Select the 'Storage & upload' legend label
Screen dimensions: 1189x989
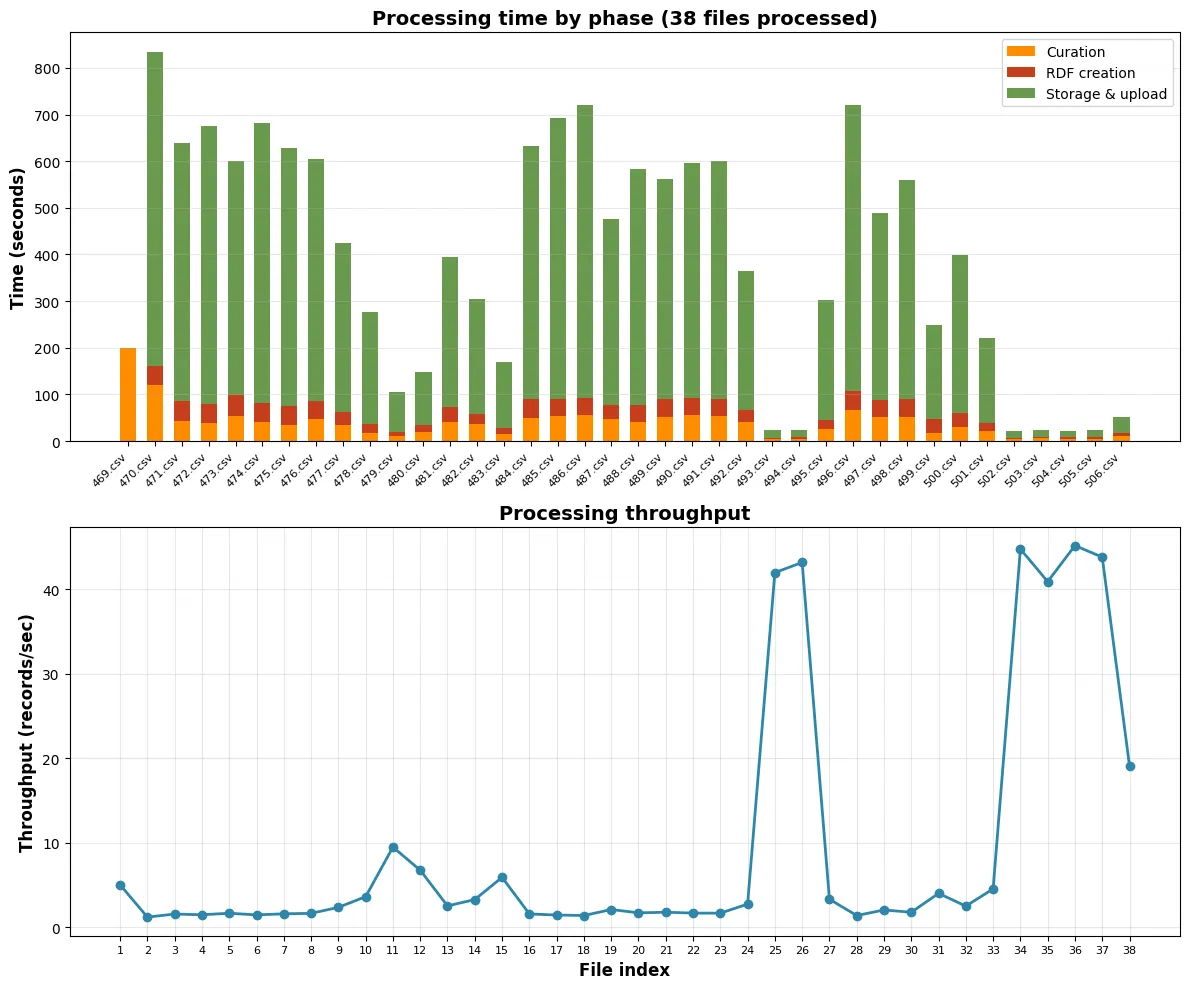[1107, 95]
